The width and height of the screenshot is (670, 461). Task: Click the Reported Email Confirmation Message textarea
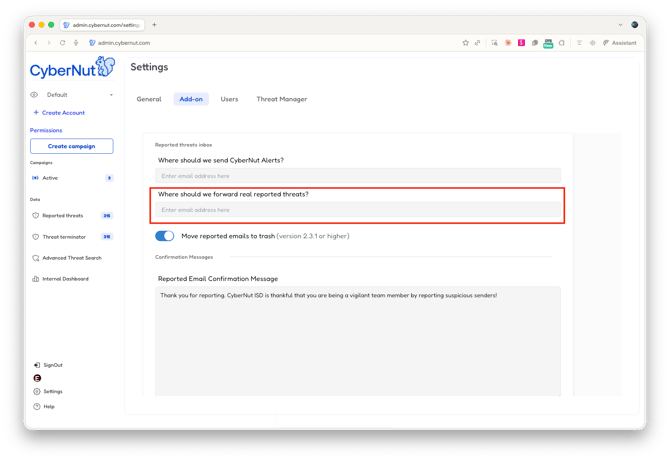(358, 341)
